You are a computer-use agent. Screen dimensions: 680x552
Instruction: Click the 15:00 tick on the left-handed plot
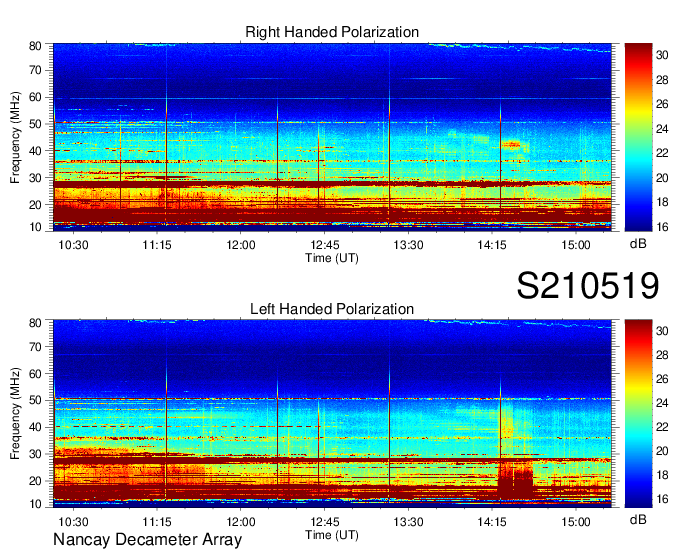(x=575, y=521)
